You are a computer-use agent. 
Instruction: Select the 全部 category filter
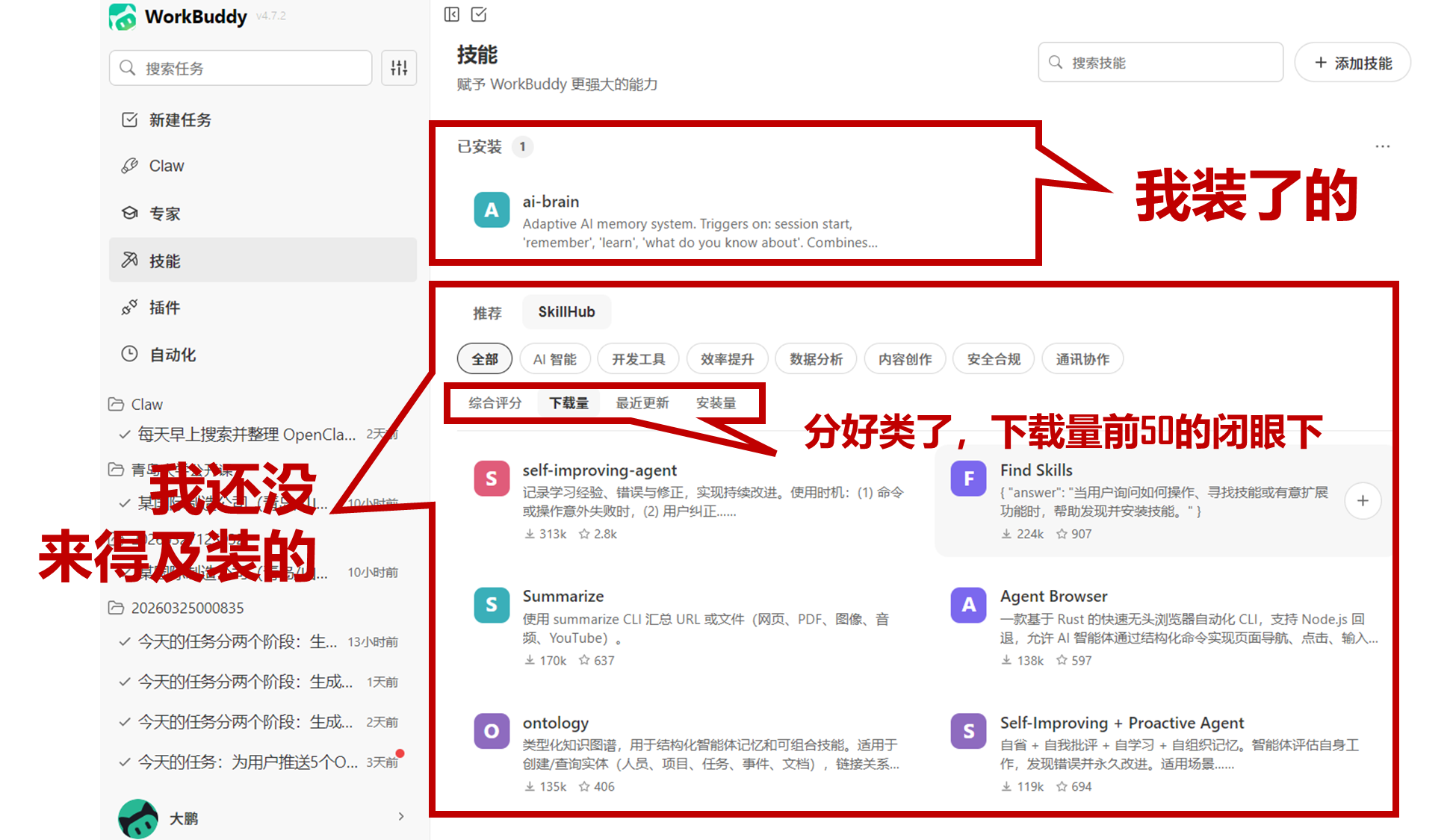point(484,359)
